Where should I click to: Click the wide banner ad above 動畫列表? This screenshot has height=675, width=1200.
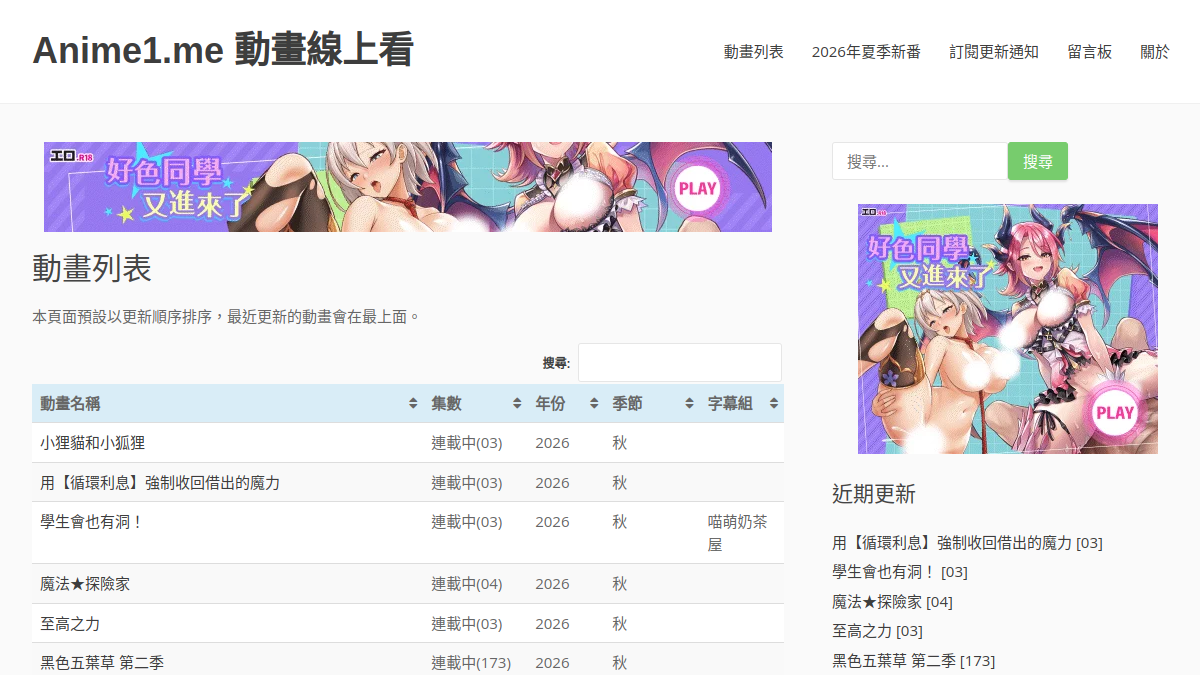(x=408, y=187)
